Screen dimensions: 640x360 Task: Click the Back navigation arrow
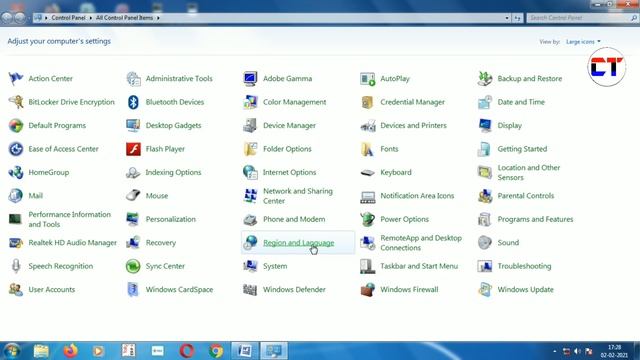pyautogui.click(x=7, y=18)
